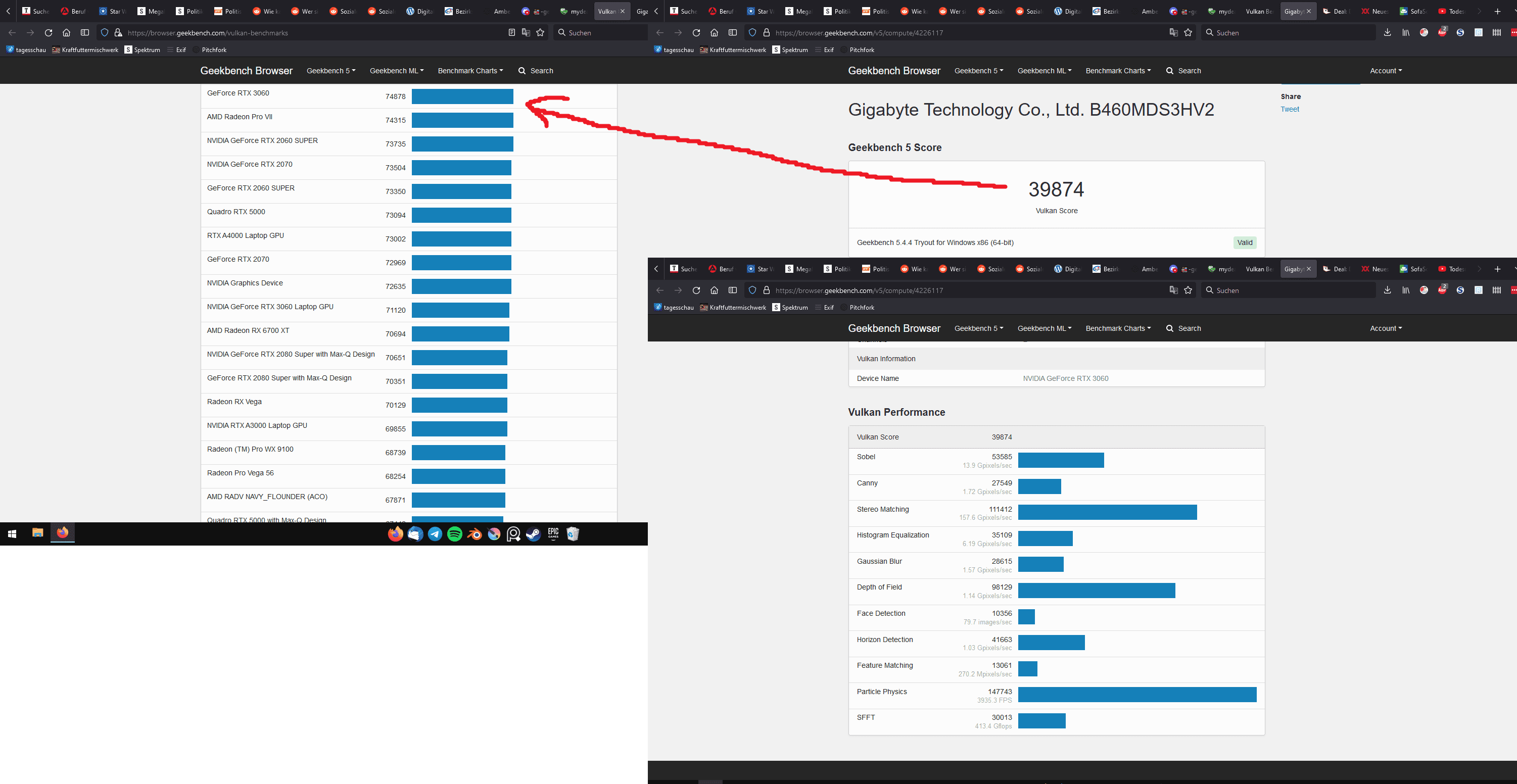The image size is (1517, 784).
Task: Close the active Vulkan tab
Action: point(623,11)
